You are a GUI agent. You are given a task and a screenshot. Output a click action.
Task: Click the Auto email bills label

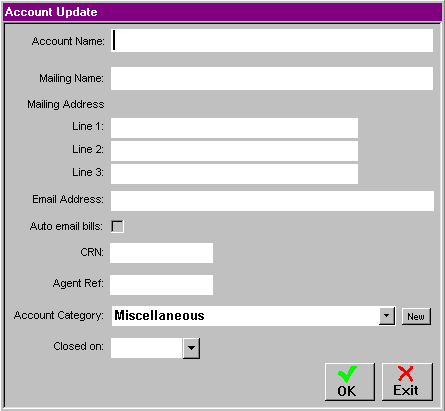pyautogui.click(x=66, y=226)
